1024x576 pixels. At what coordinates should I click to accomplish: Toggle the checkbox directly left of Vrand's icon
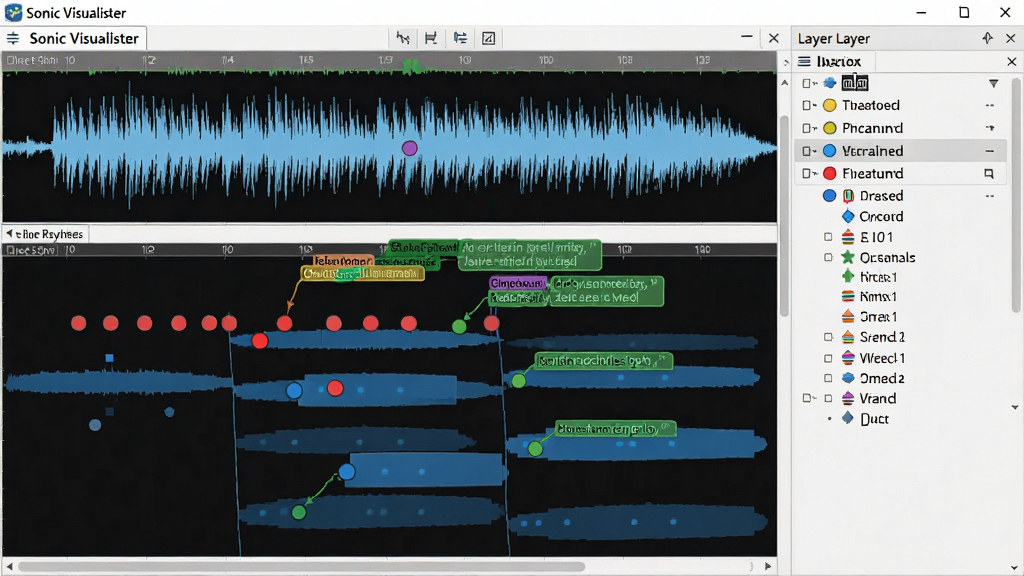(828, 398)
